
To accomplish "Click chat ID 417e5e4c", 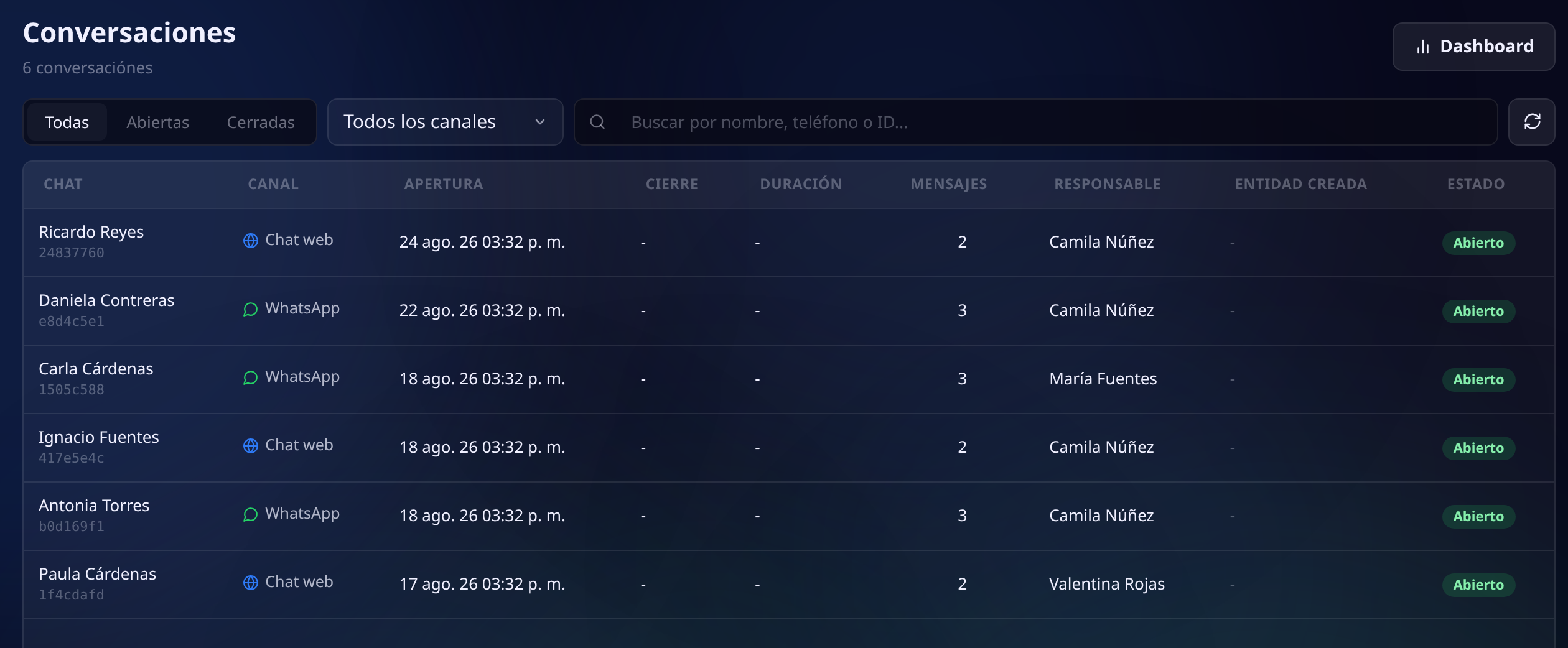I will pos(72,458).
